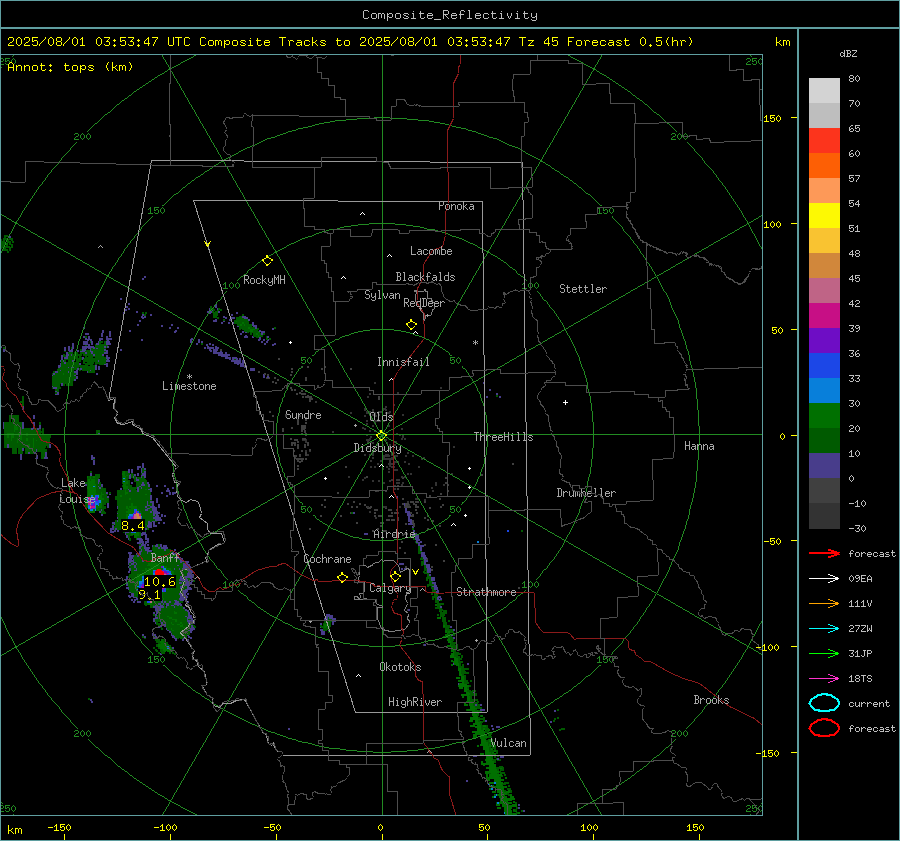Click the Ponoka town label

coord(456,206)
